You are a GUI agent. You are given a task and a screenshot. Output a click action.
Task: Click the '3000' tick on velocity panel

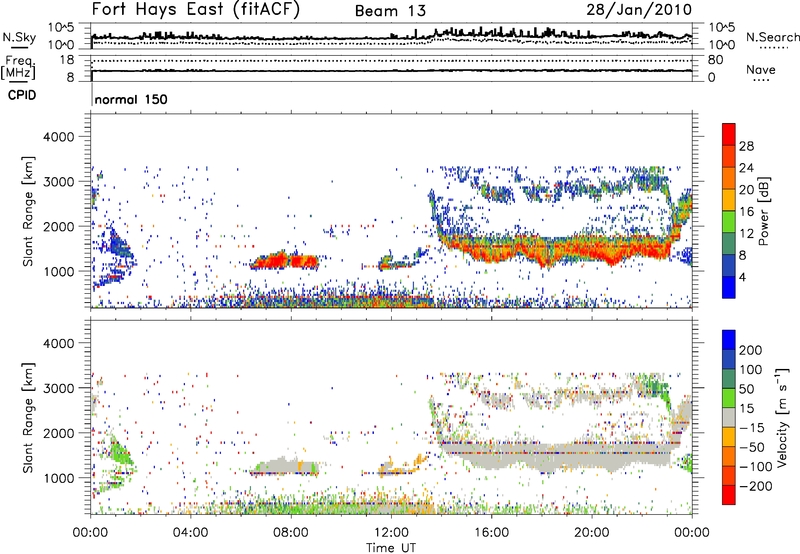[x=59, y=388]
